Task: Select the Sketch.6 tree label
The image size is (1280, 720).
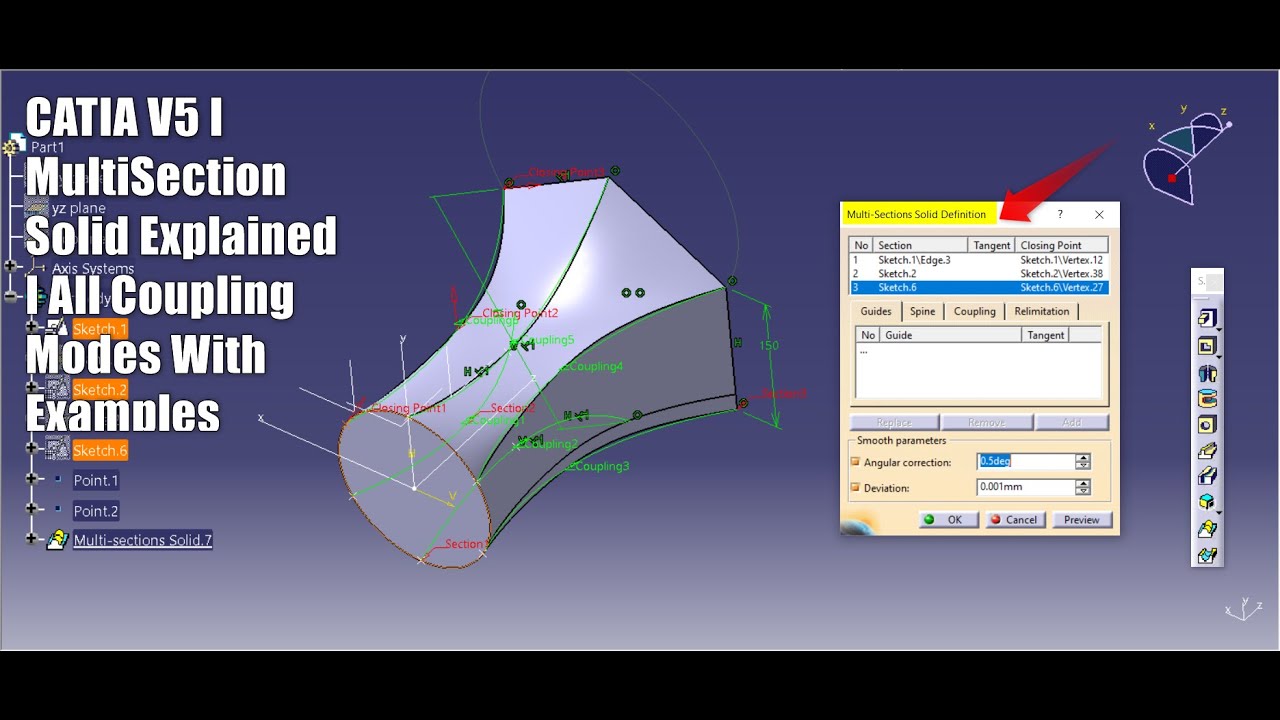Action: (100, 451)
